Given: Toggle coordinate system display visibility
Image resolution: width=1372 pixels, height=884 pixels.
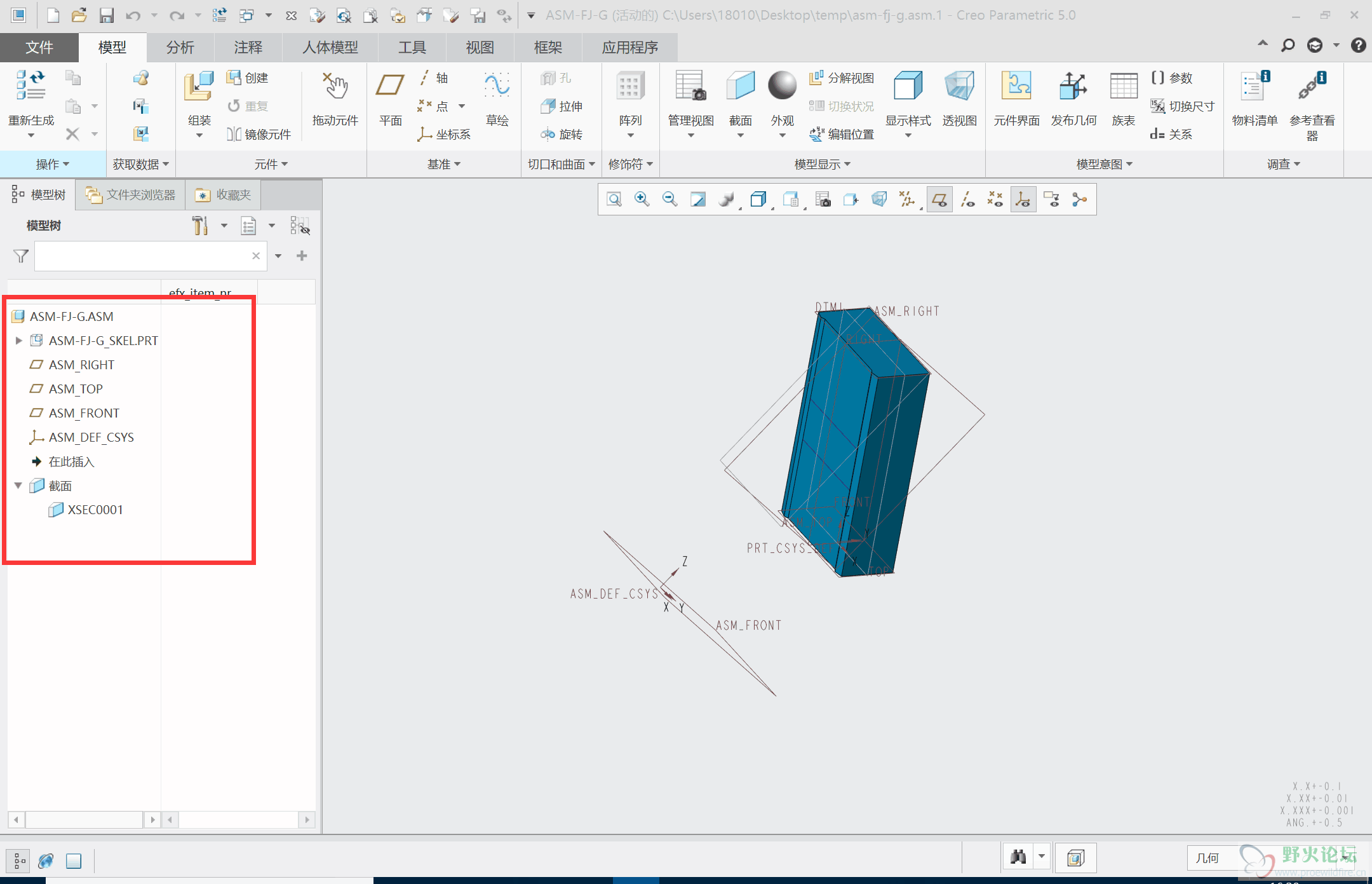Looking at the screenshot, I should pyautogui.click(x=1023, y=200).
